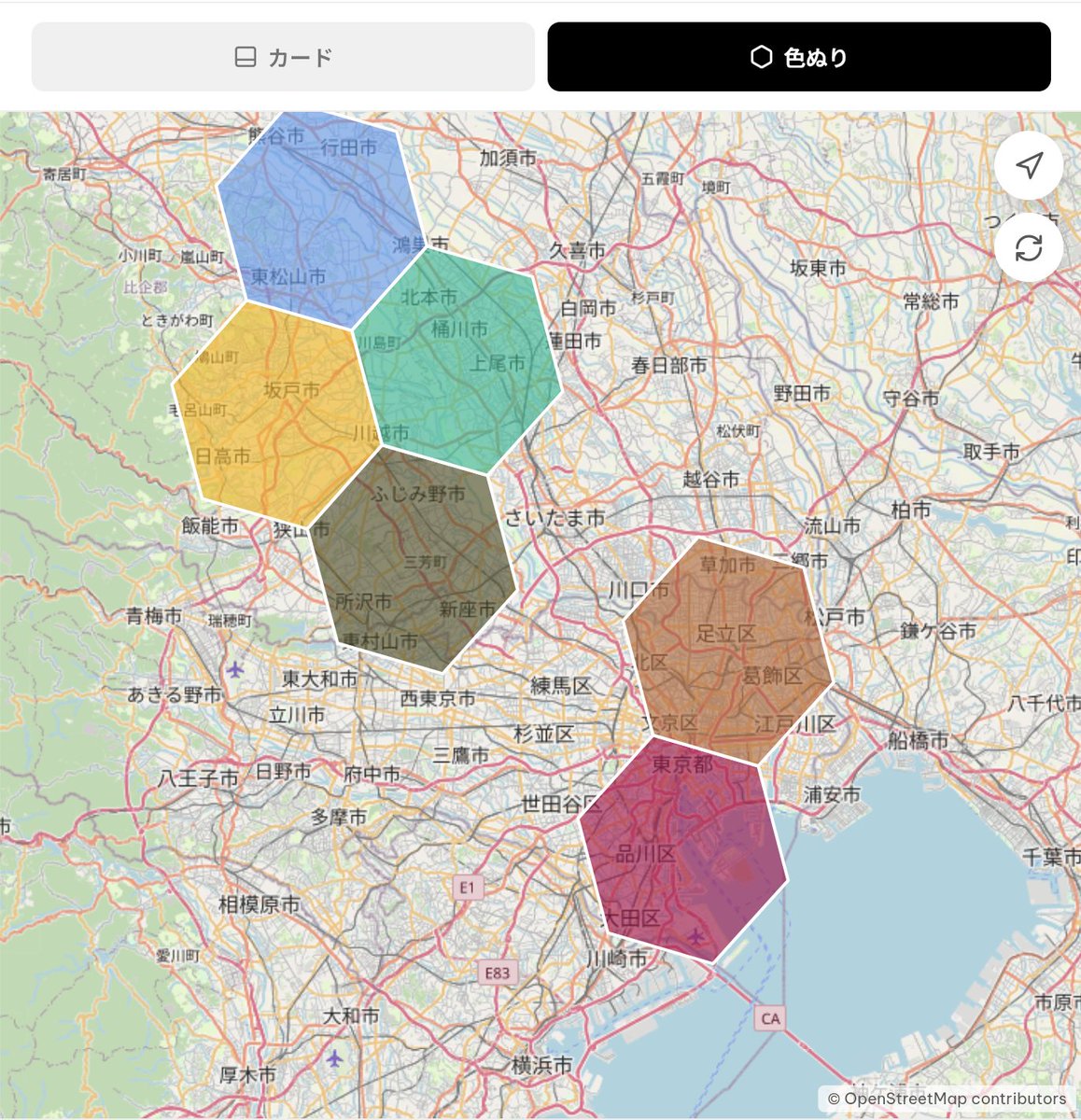The image size is (1081, 1120).
Task: Open the OpenStreetMap contributors link
Action: (x=947, y=1099)
